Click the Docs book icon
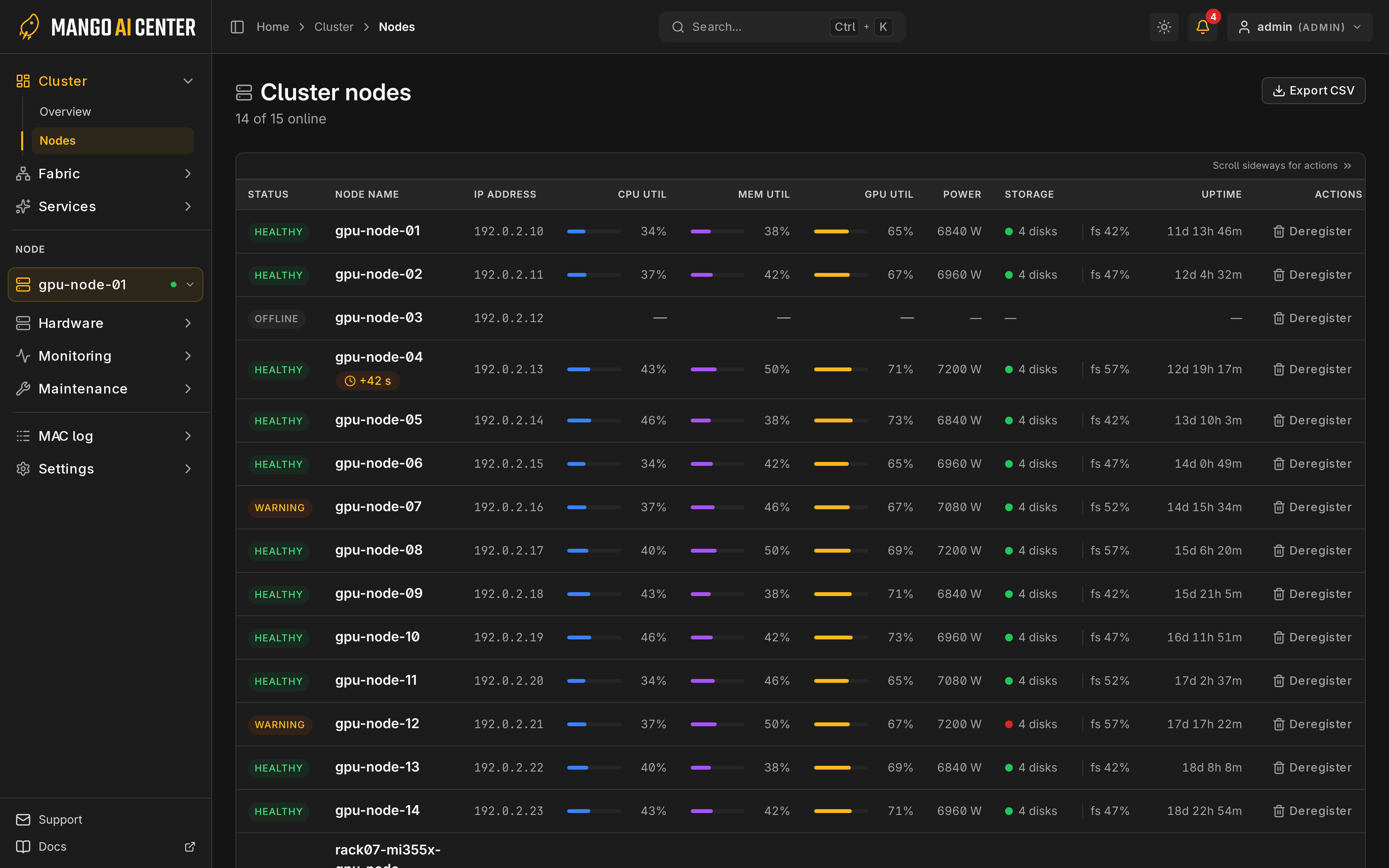Image resolution: width=1389 pixels, height=868 pixels. (x=23, y=846)
